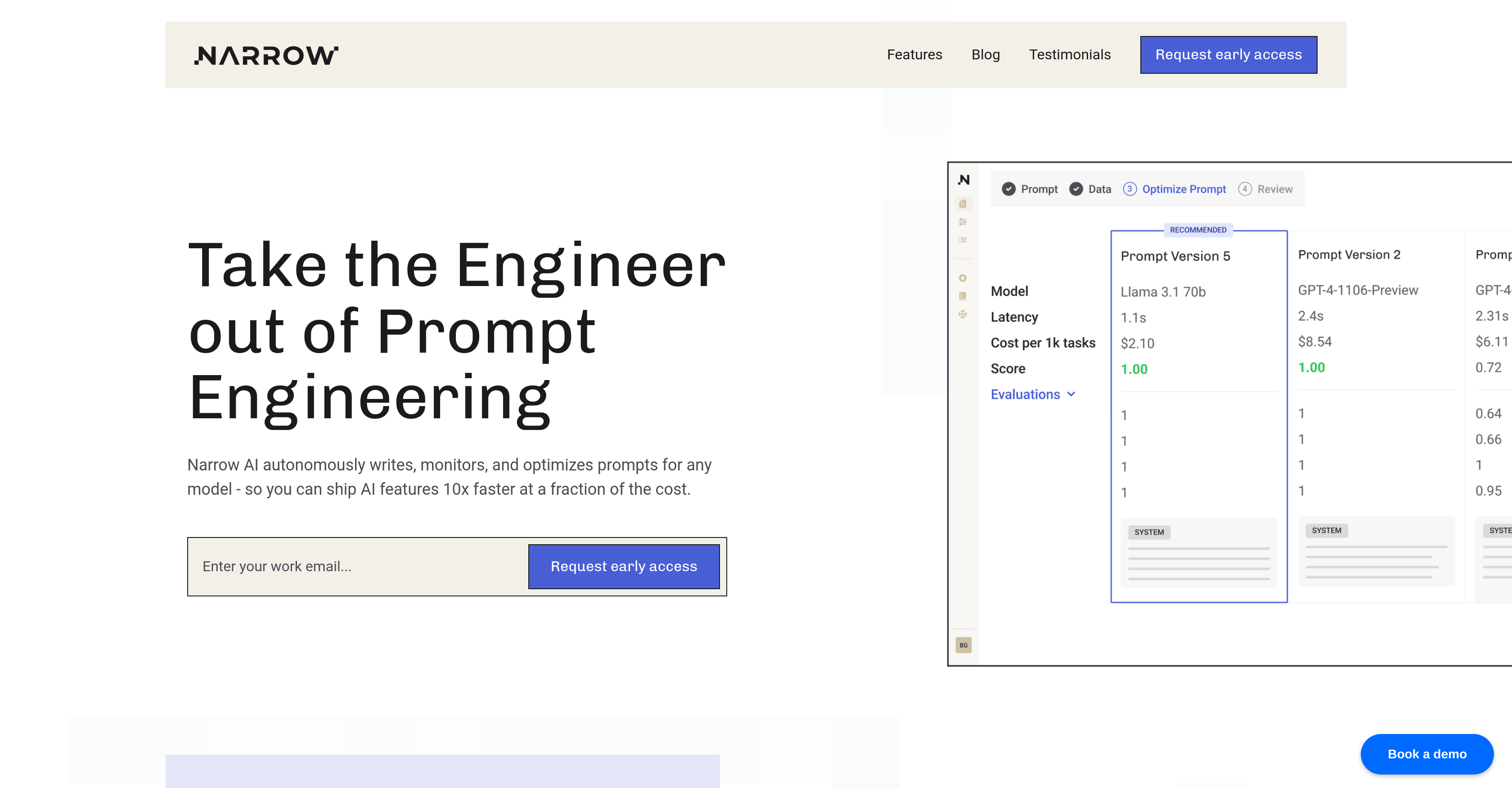Open the Optimize Prompt step
1512x788 pixels.
click(1183, 189)
